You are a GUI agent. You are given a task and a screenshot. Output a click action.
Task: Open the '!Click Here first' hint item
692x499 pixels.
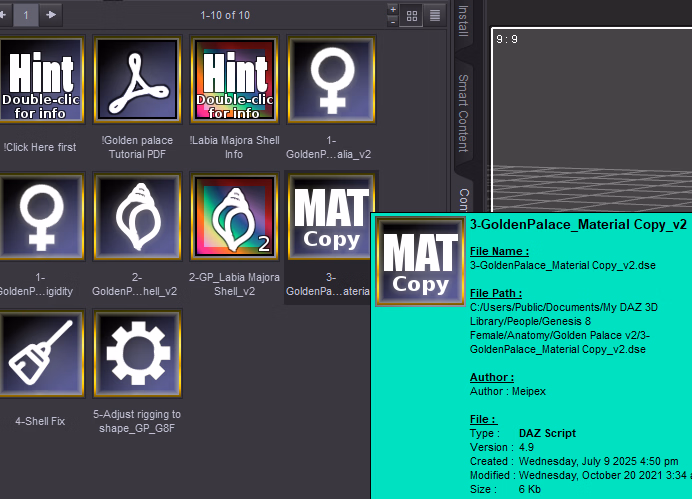point(38,82)
